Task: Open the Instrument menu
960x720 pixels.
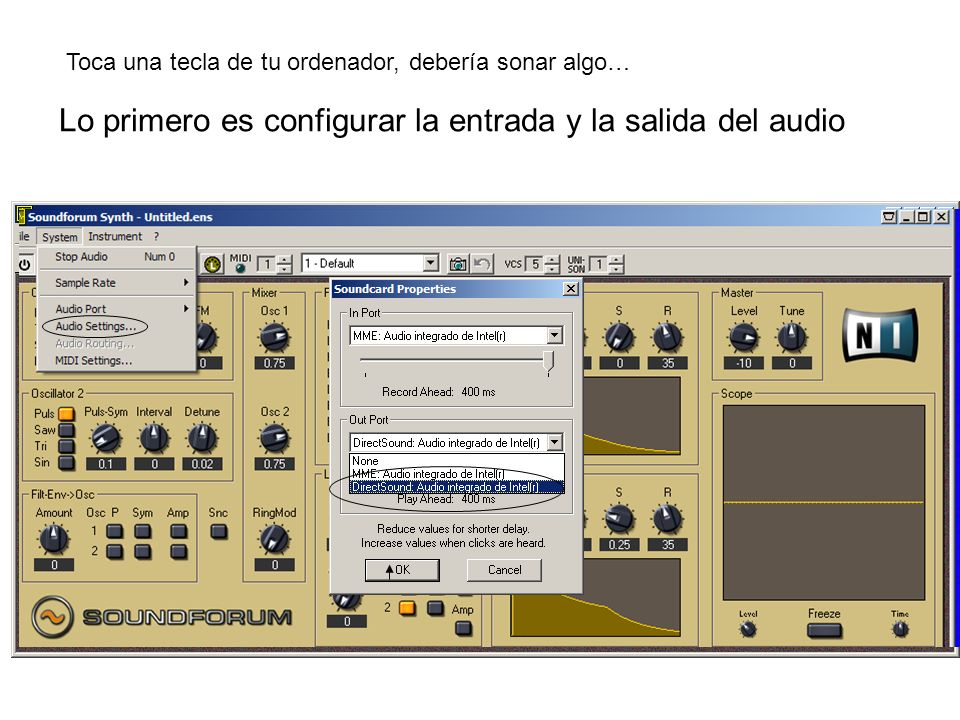Action: pos(114,236)
